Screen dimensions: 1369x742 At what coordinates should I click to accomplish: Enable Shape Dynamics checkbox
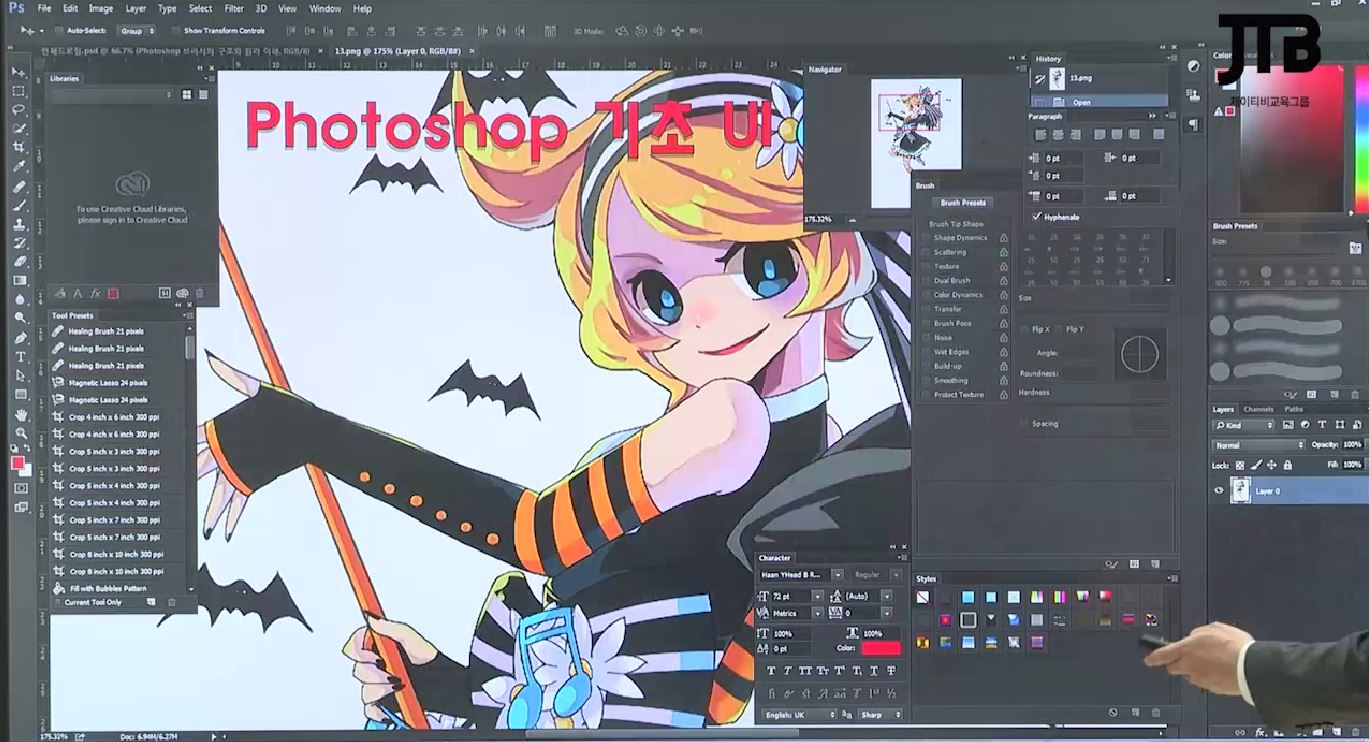click(x=926, y=238)
